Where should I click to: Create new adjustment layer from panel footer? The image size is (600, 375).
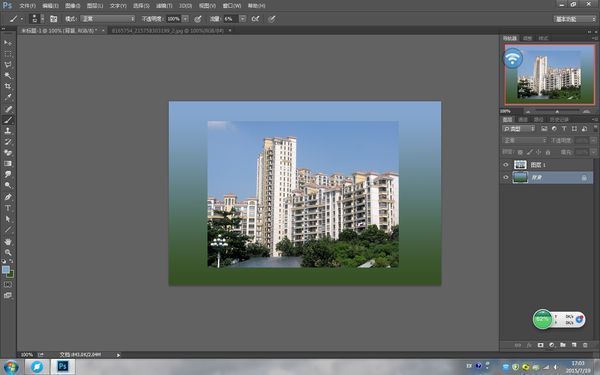click(551, 345)
